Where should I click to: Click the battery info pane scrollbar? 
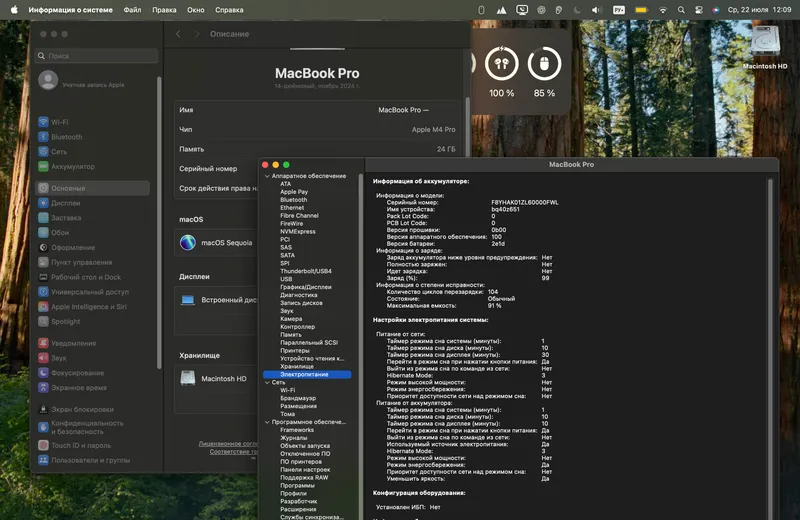[770, 347]
